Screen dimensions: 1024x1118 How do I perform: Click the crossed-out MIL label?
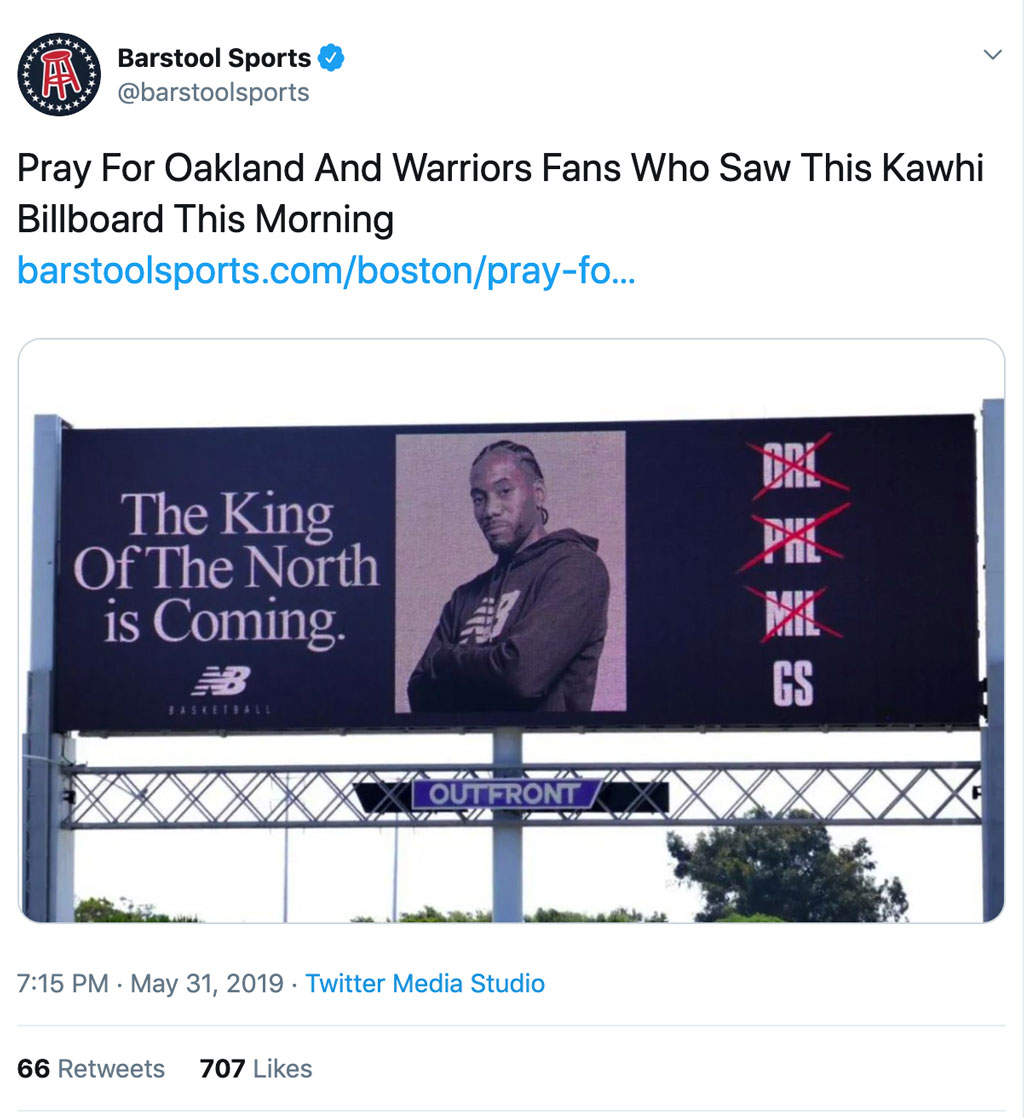click(x=793, y=614)
